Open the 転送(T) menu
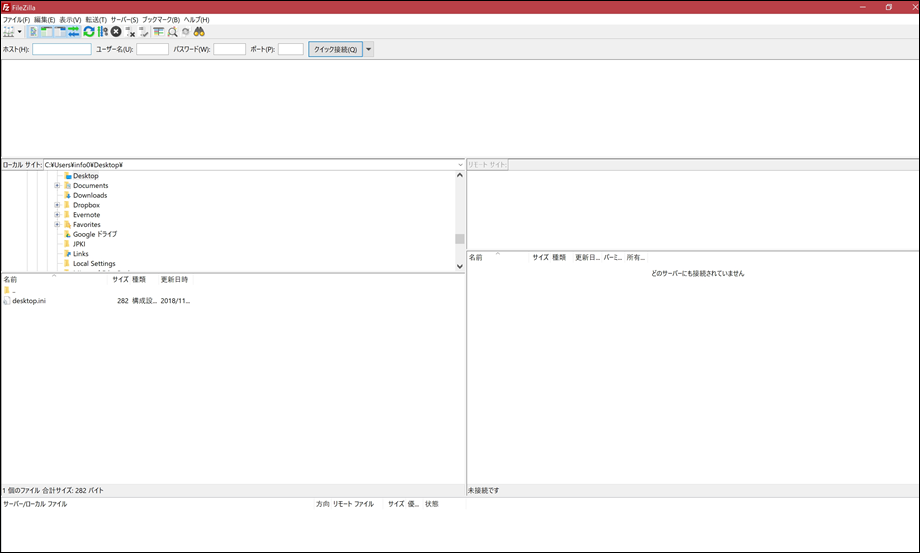 [96, 20]
